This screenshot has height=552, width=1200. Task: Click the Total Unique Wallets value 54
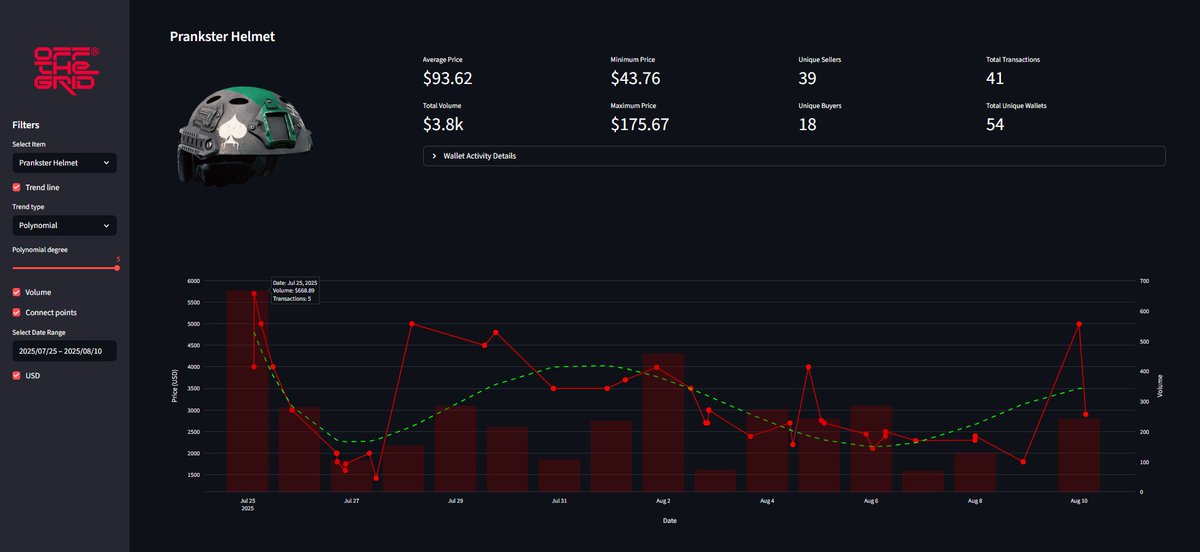(x=995, y=124)
